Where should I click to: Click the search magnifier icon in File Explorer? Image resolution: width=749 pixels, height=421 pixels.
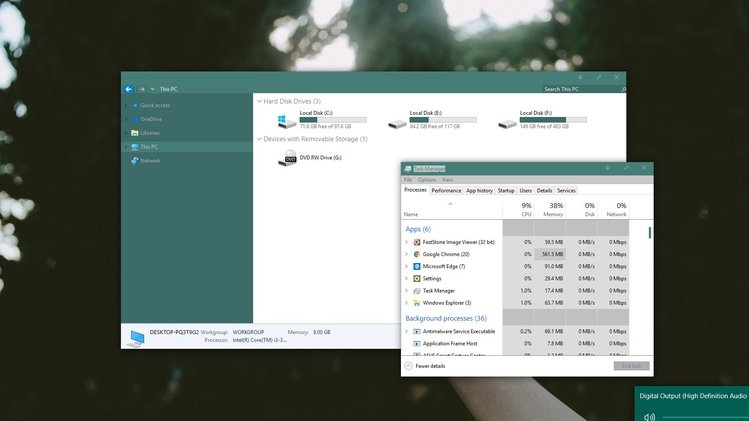[x=623, y=89]
